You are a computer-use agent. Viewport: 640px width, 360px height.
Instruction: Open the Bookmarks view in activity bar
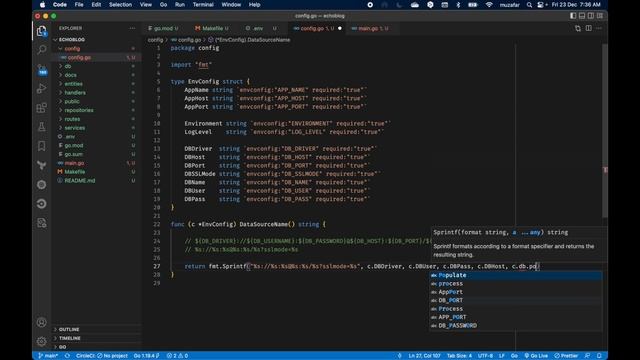[x=41, y=146]
